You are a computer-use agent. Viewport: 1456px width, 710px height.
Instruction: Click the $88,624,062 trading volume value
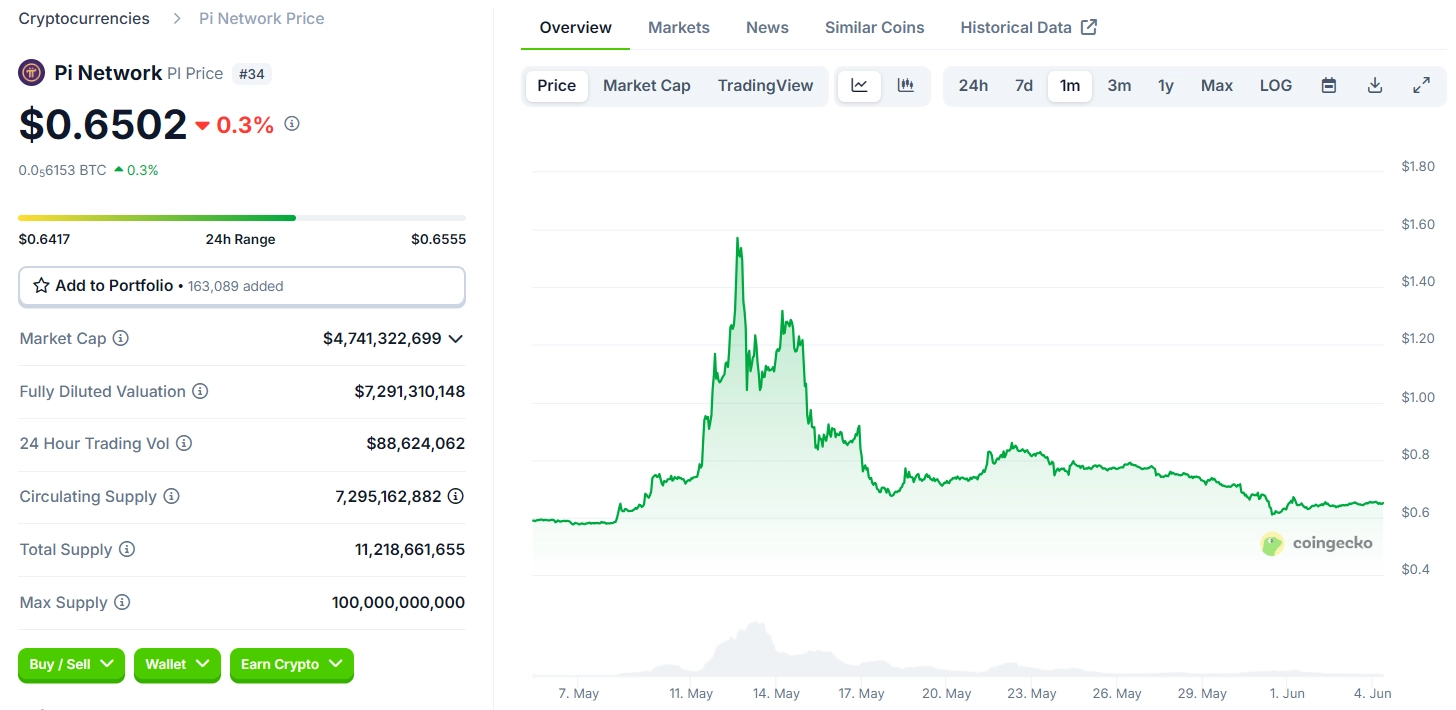point(416,443)
